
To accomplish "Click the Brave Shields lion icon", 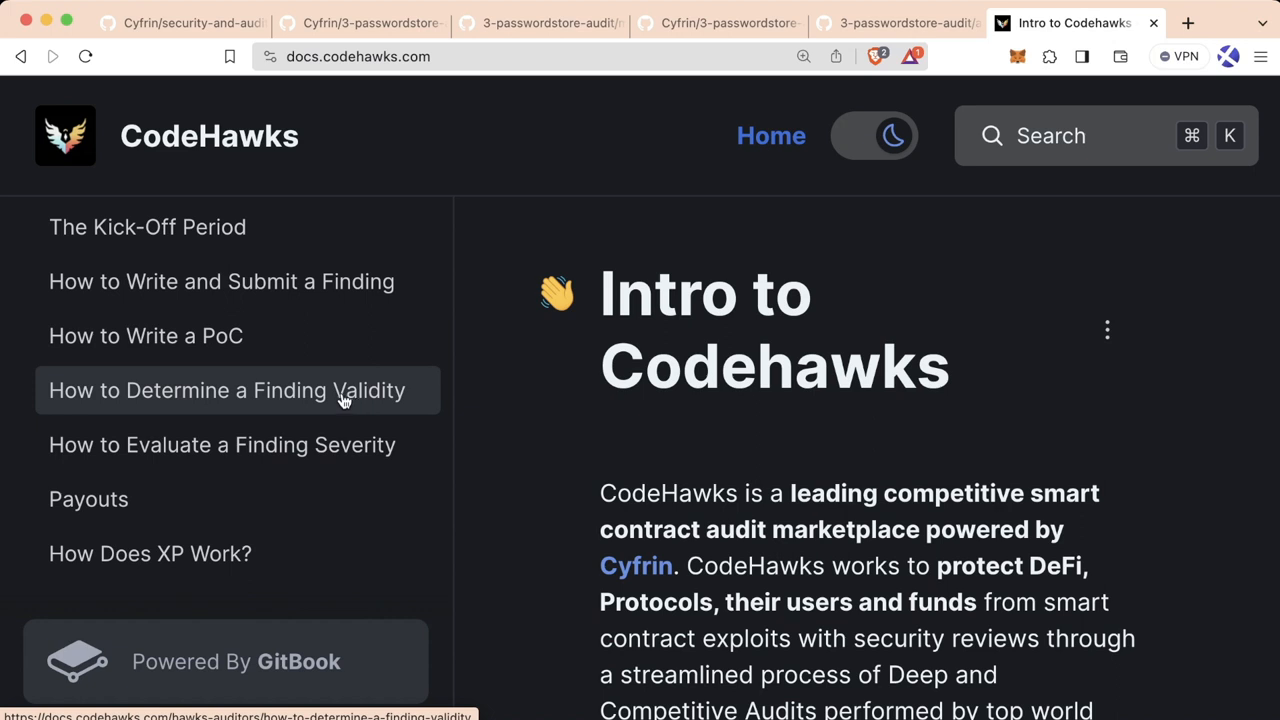I will click(x=876, y=57).
